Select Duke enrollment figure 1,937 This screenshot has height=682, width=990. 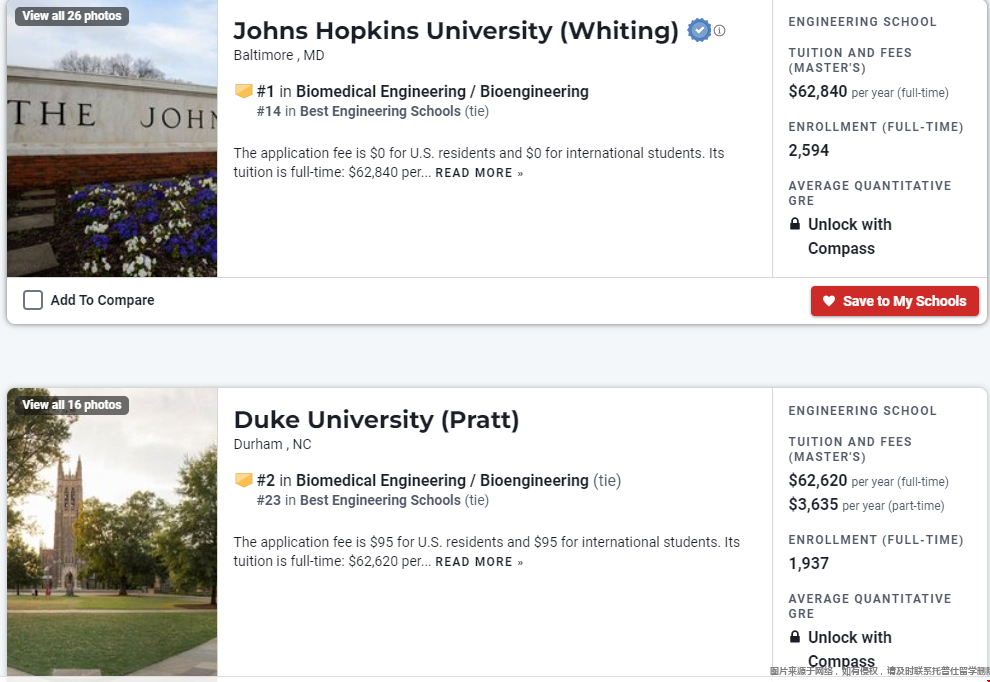(x=809, y=563)
